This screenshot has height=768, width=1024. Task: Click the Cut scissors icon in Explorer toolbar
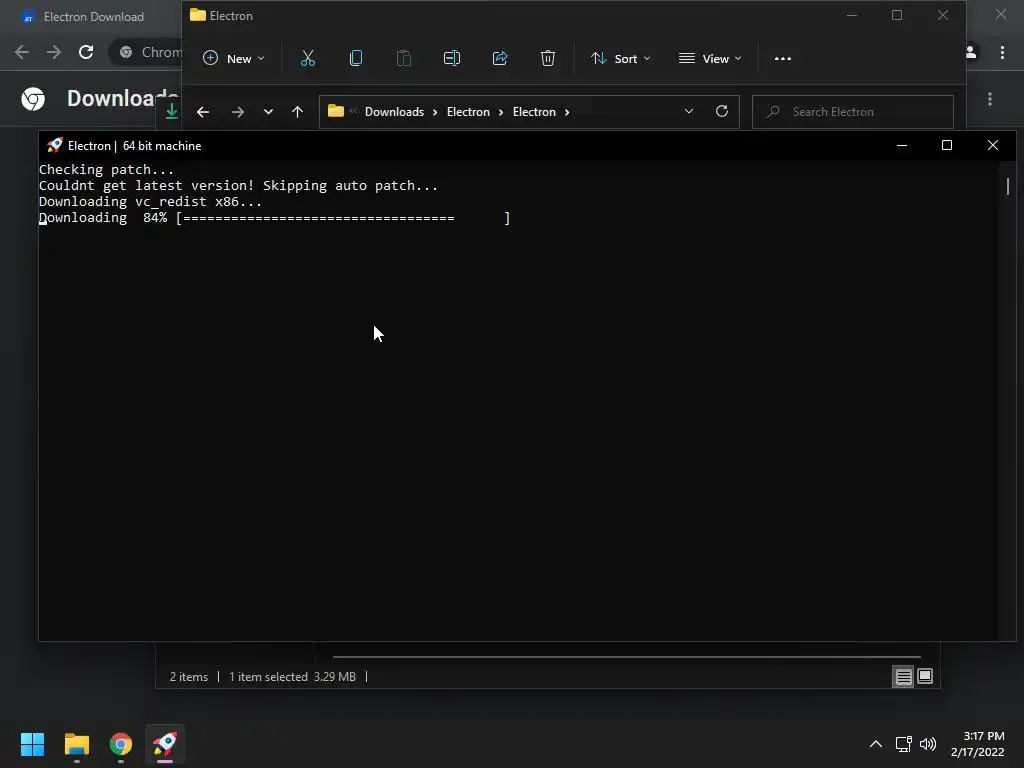click(308, 58)
